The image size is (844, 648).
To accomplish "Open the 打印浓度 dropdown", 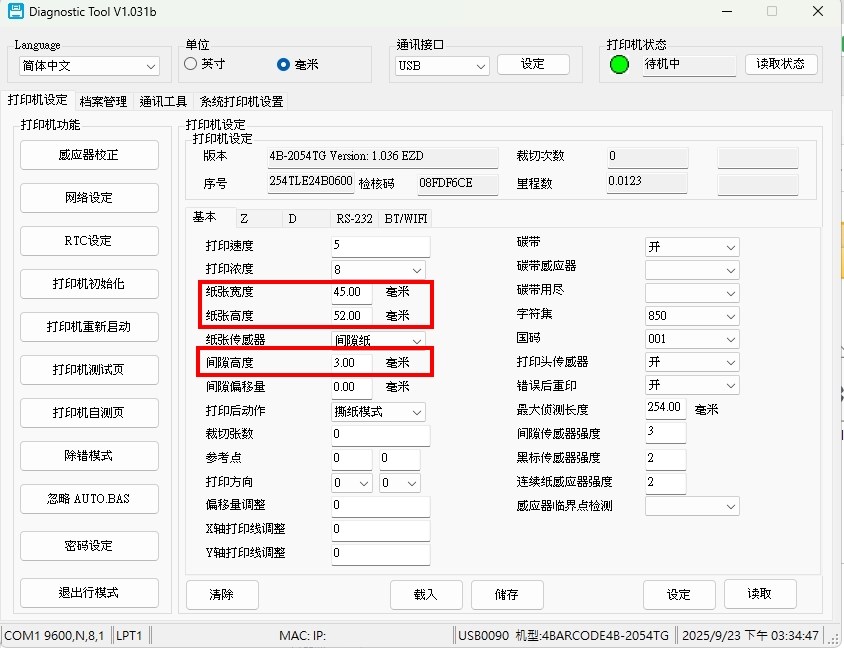I will (x=379, y=270).
